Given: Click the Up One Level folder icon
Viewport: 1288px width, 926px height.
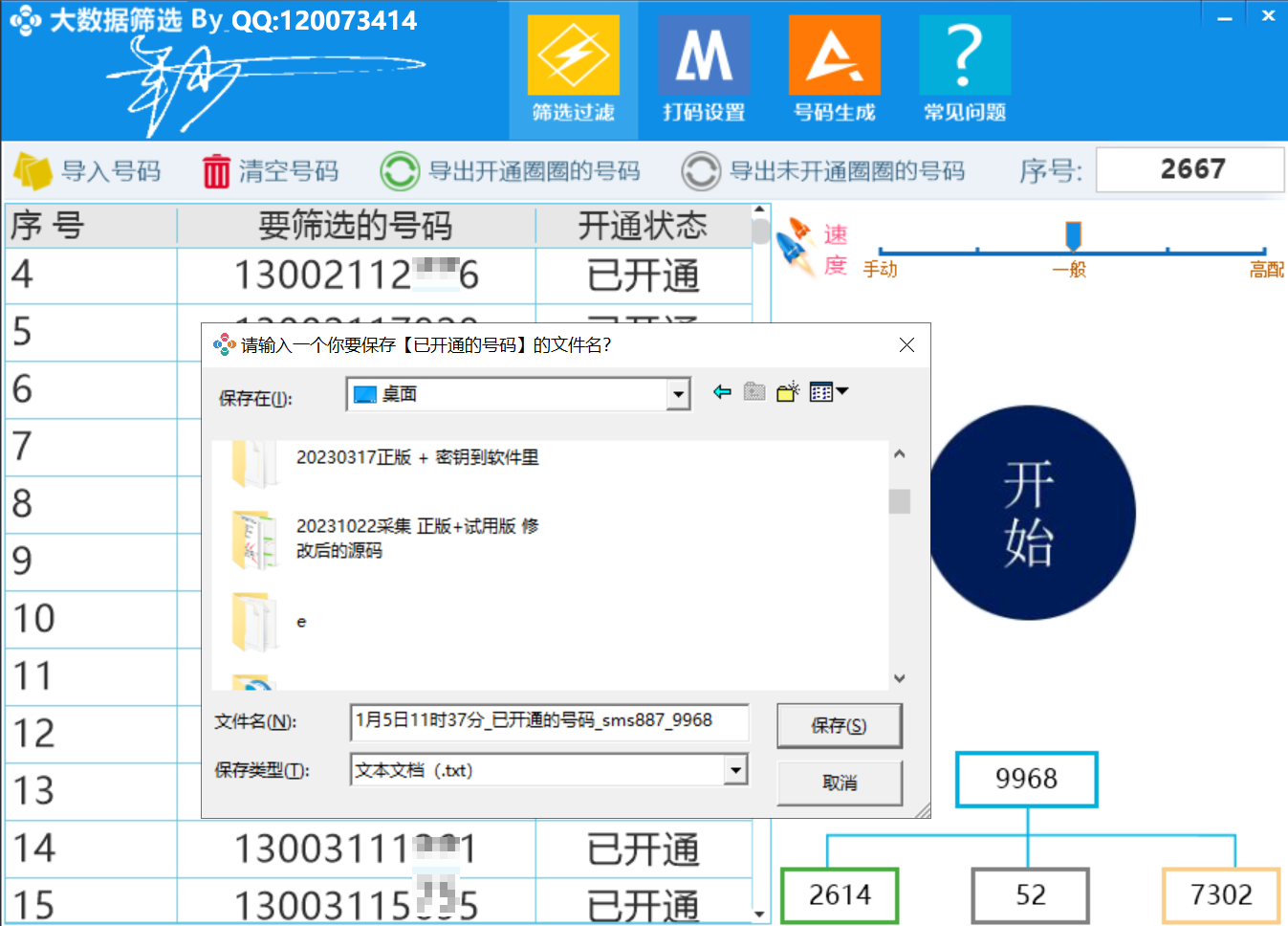Looking at the screenshot, I should tap(753, 391).
